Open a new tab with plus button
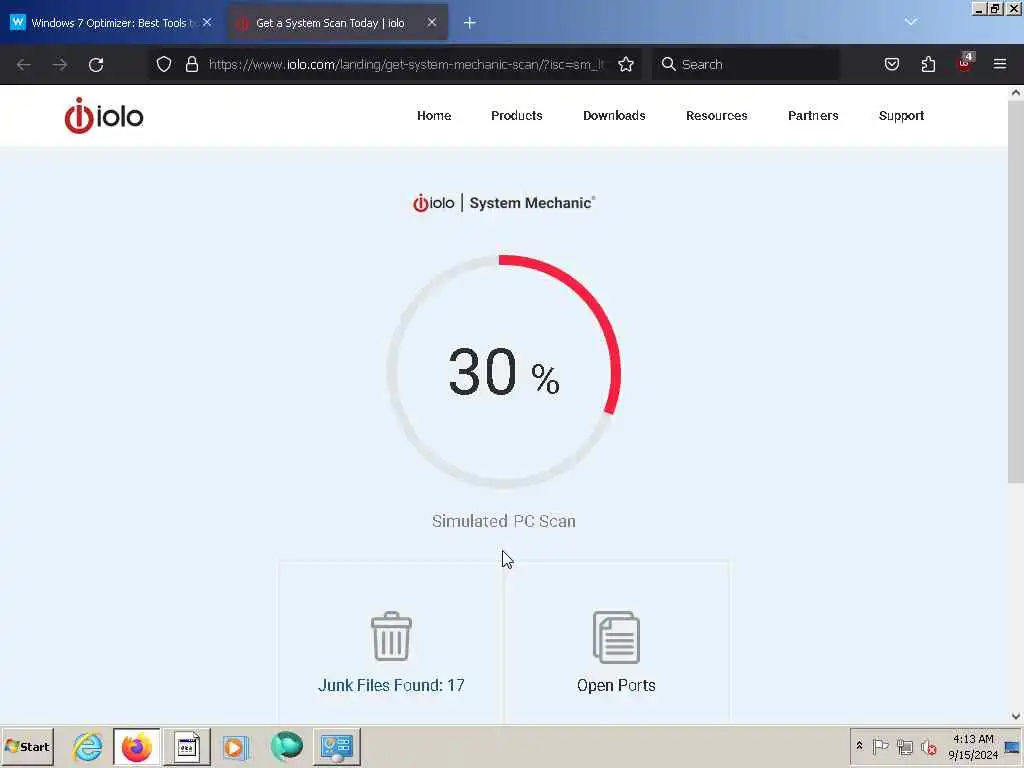Screen dimensions: 1024x768 coord(470,23)
